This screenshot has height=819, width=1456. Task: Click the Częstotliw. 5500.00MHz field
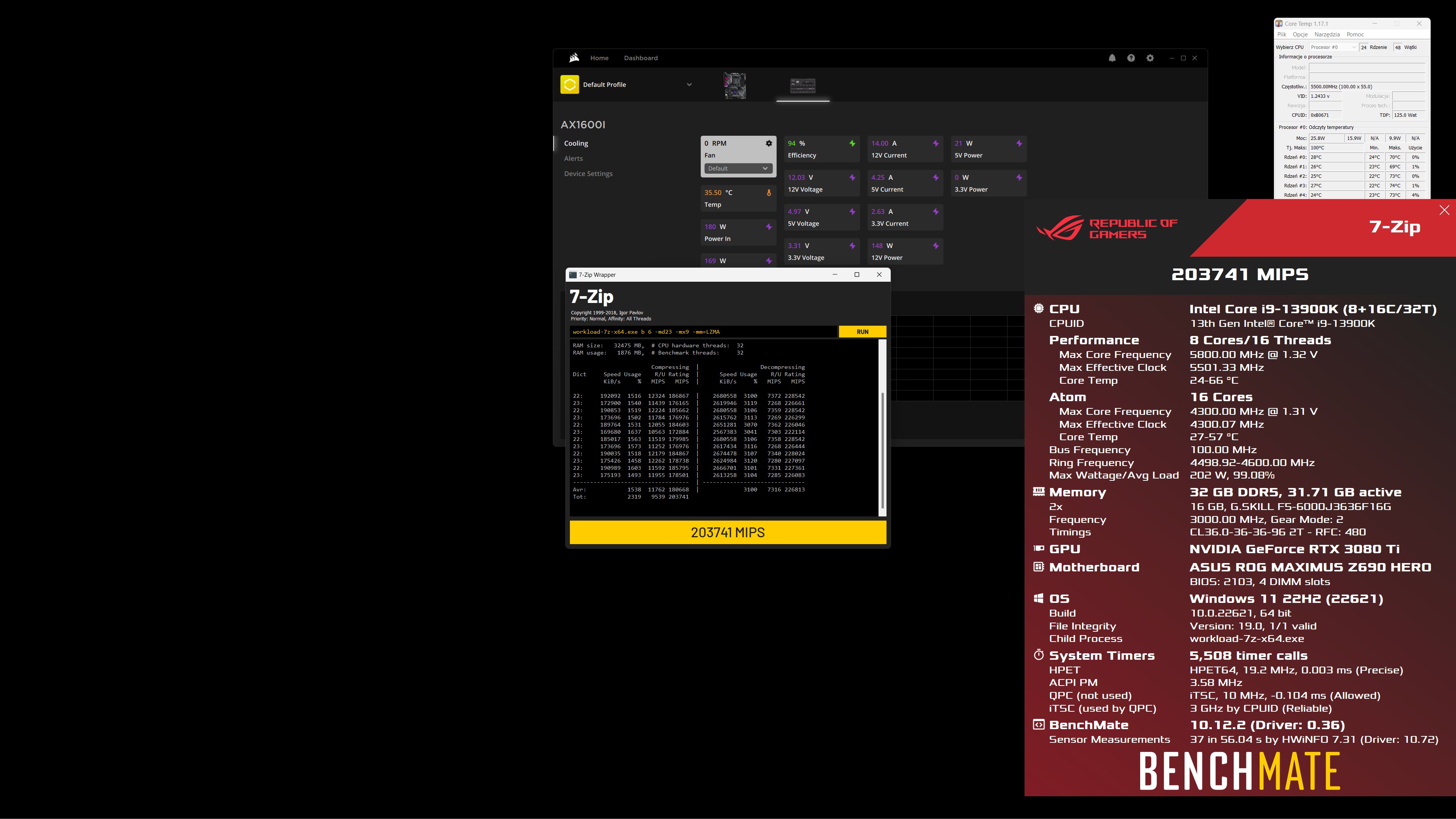pyautogui.click(x=1367, y=86)
